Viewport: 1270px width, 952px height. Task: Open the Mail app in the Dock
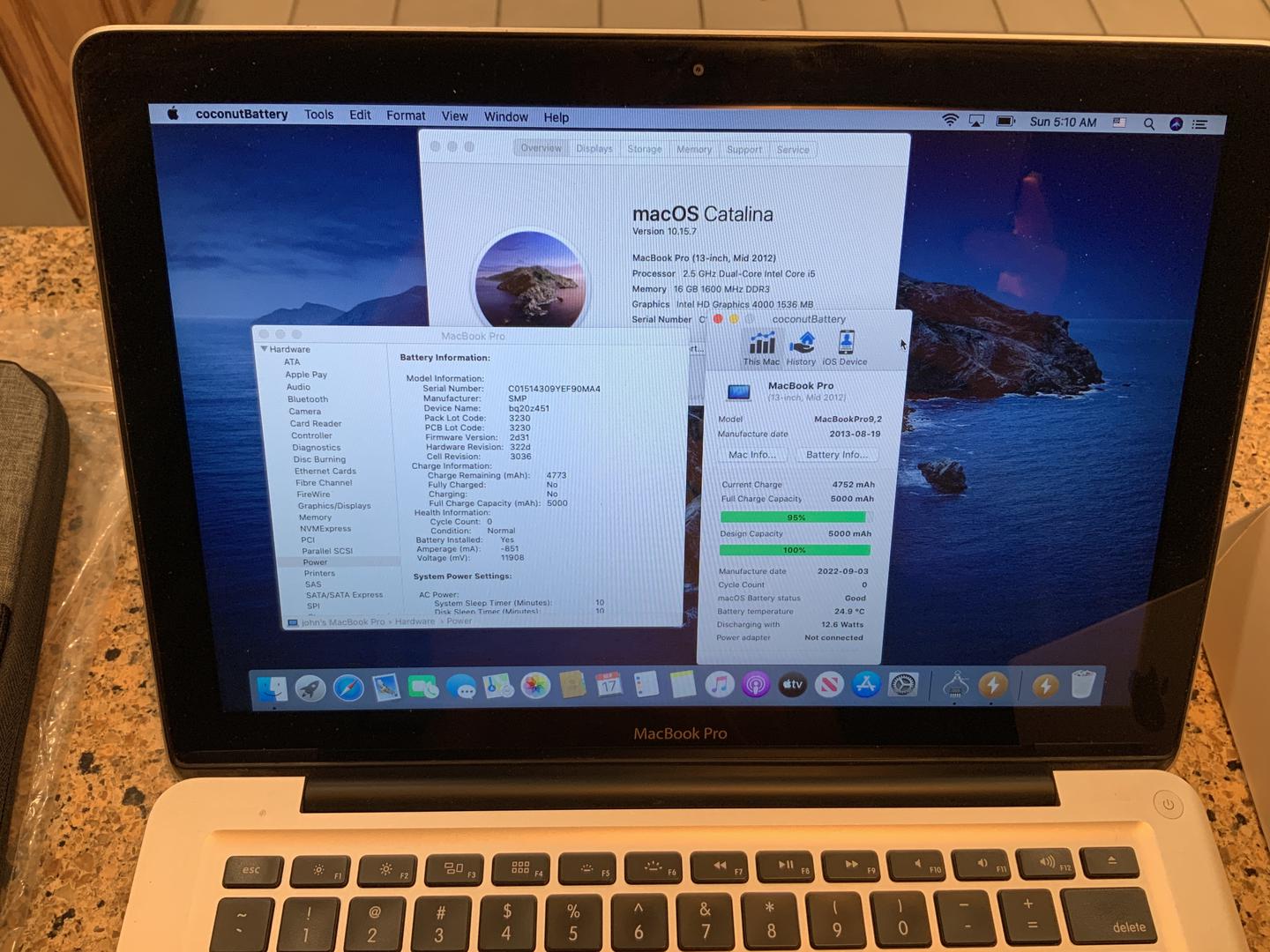(386, 687)
